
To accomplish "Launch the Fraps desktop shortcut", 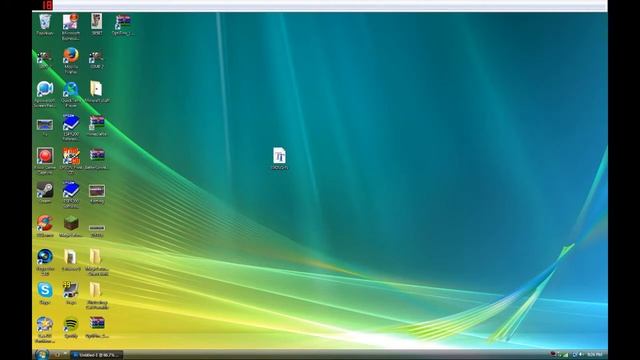I will pos(71,293).
